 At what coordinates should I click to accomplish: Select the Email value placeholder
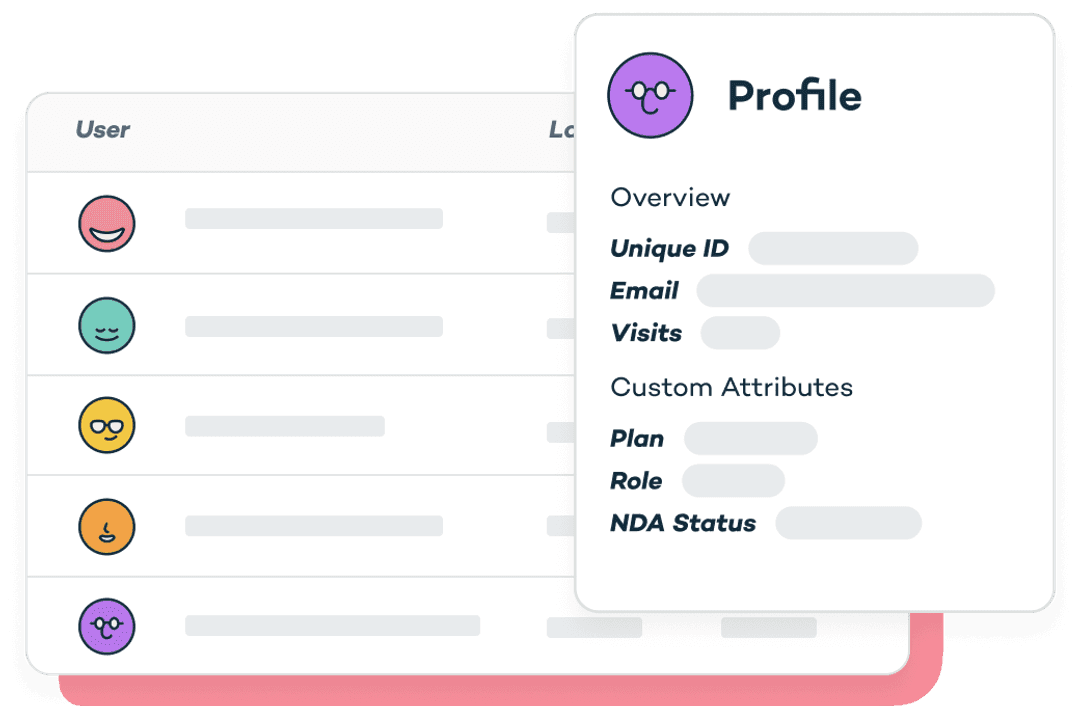(845, 291)
